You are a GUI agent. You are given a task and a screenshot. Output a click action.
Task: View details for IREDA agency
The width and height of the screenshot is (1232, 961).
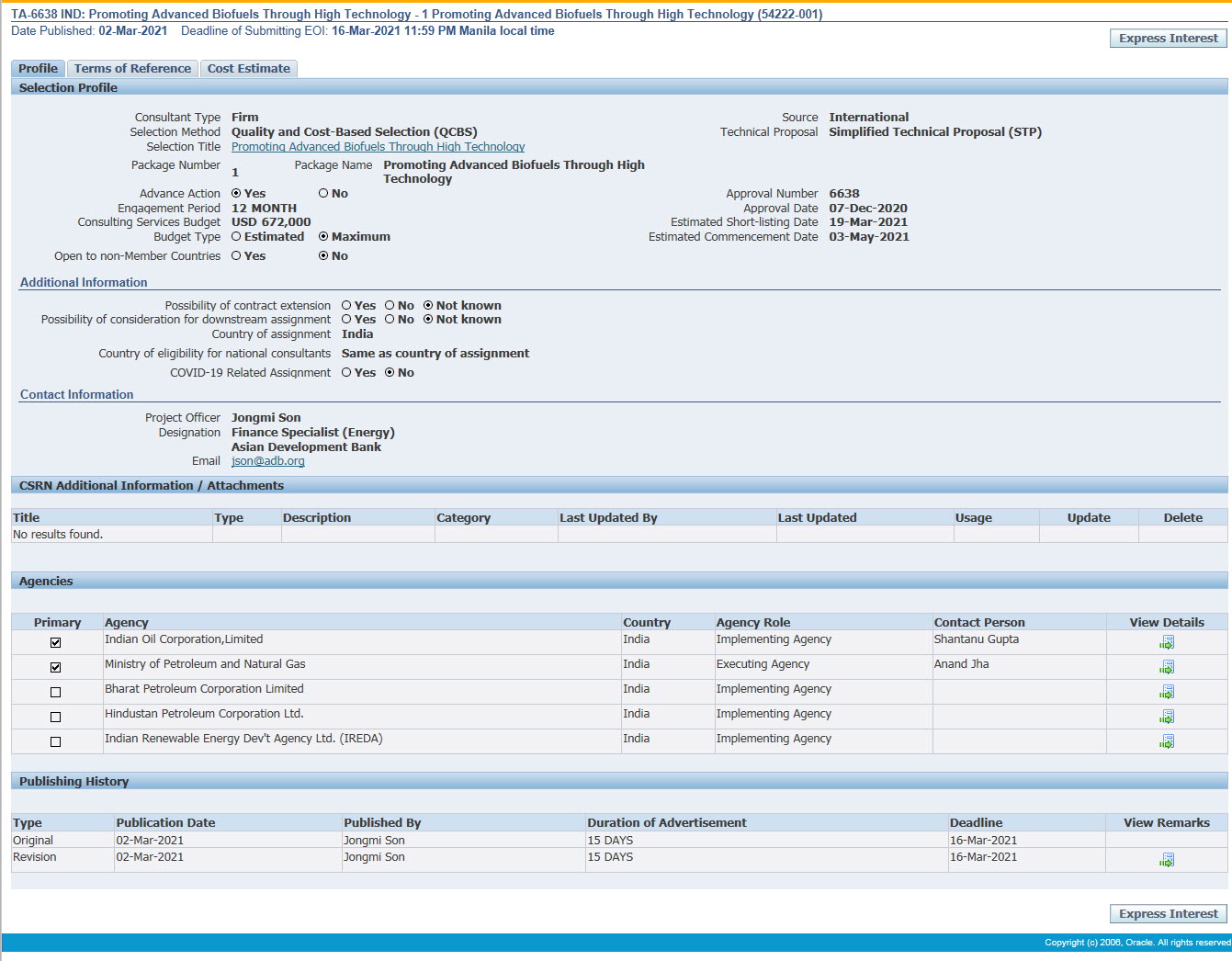(x=1167, y=741)
